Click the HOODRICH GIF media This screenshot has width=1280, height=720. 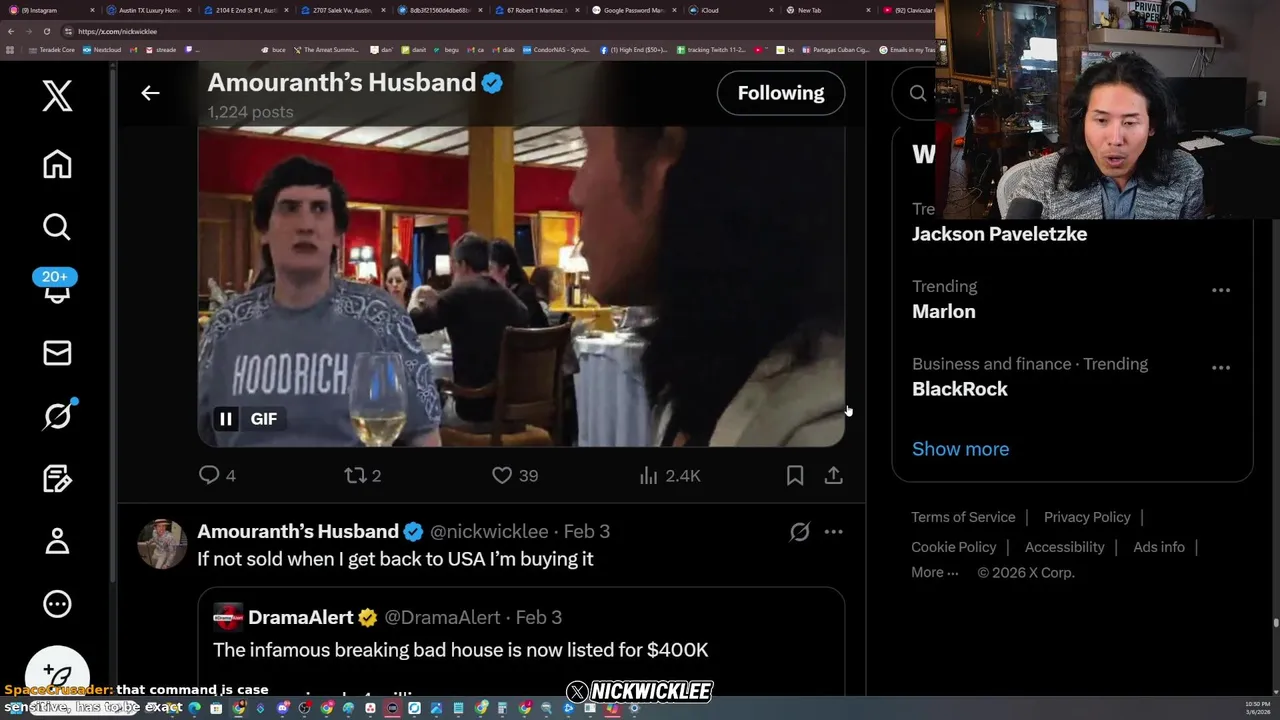click(521, 286)
